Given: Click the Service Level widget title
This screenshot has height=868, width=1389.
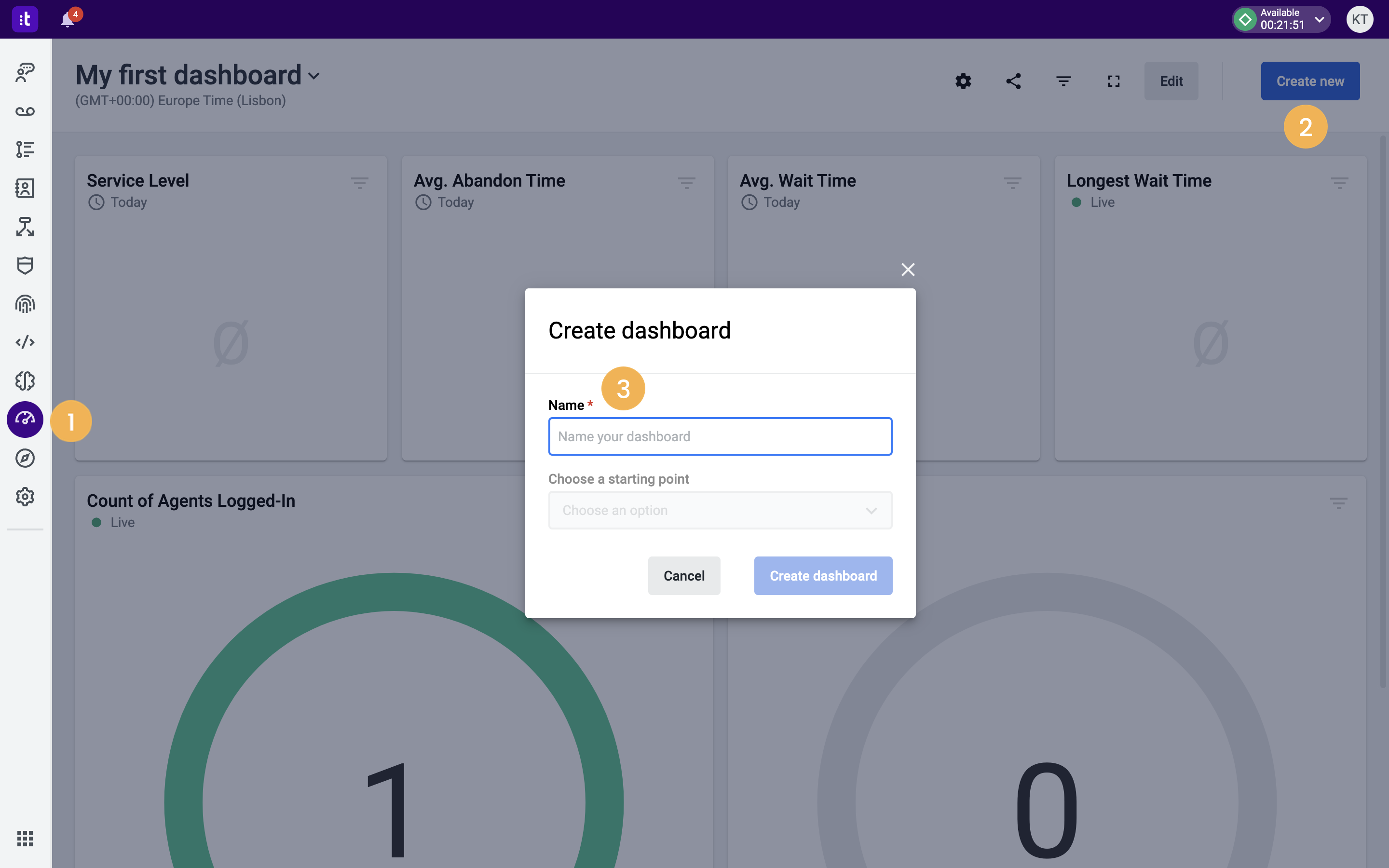Looking at the screenshot, I should point(138,181).
